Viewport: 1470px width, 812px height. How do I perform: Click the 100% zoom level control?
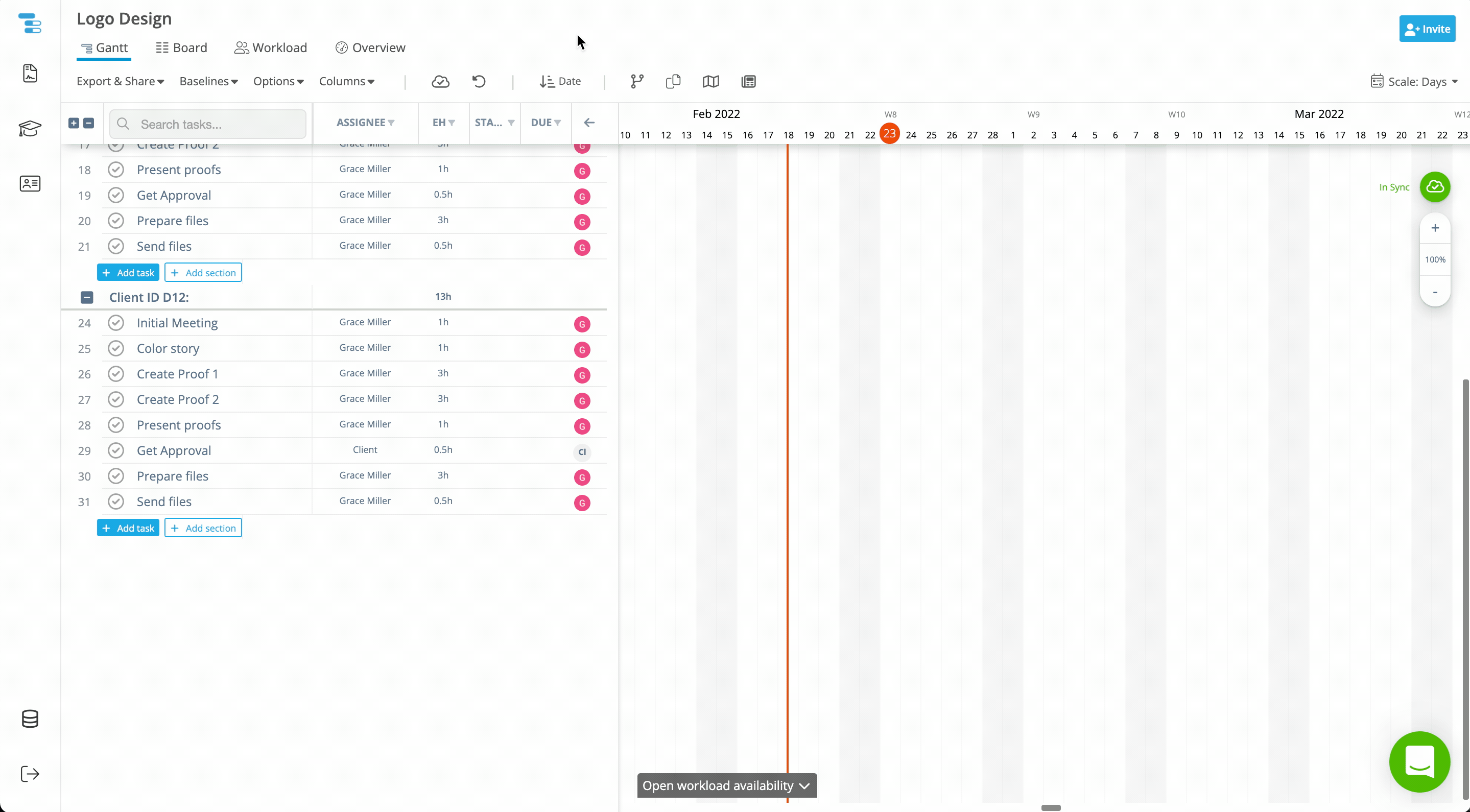tap(1435, 259)
